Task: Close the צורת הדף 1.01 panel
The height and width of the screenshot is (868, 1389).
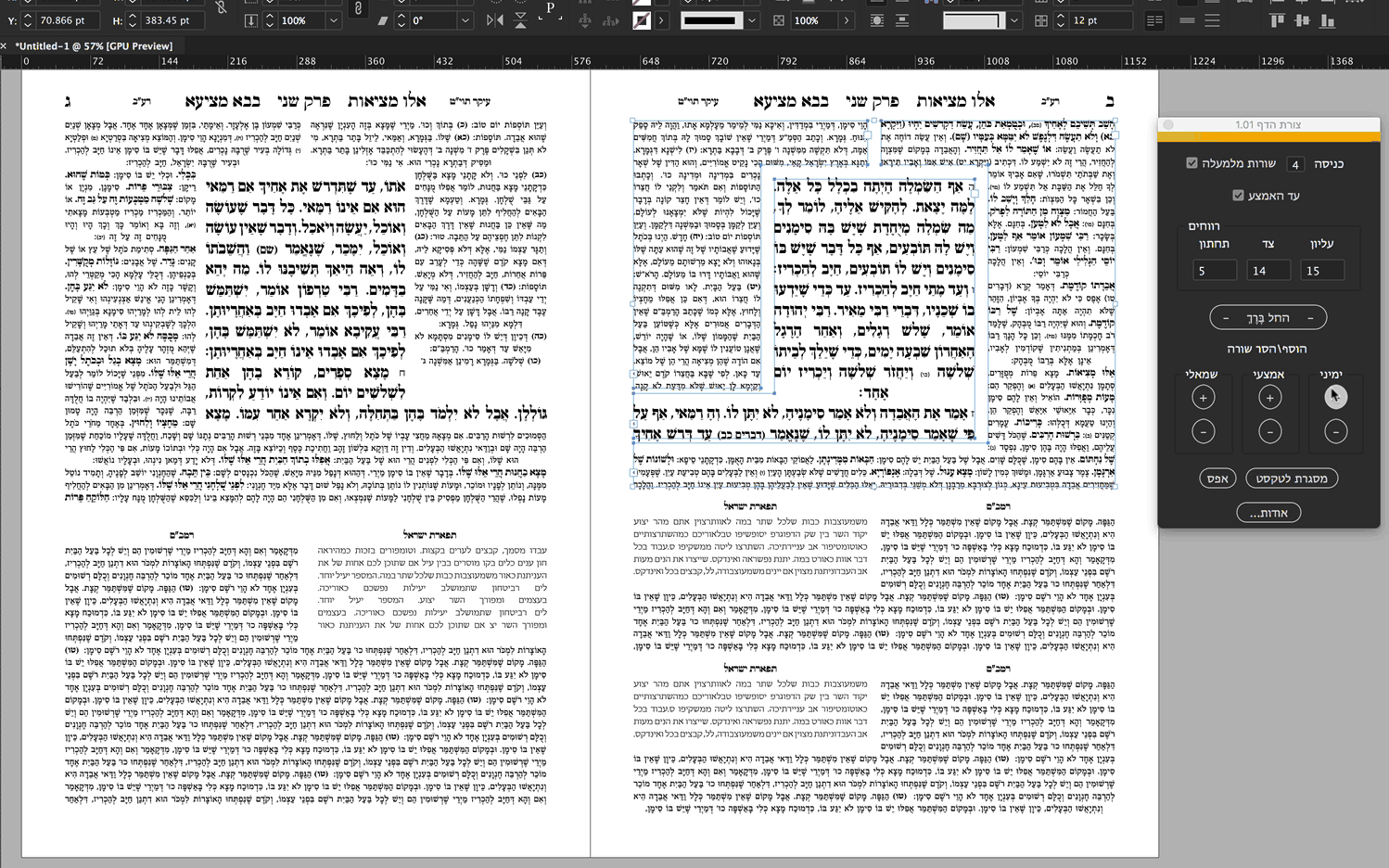Action: coord(1168,124)
